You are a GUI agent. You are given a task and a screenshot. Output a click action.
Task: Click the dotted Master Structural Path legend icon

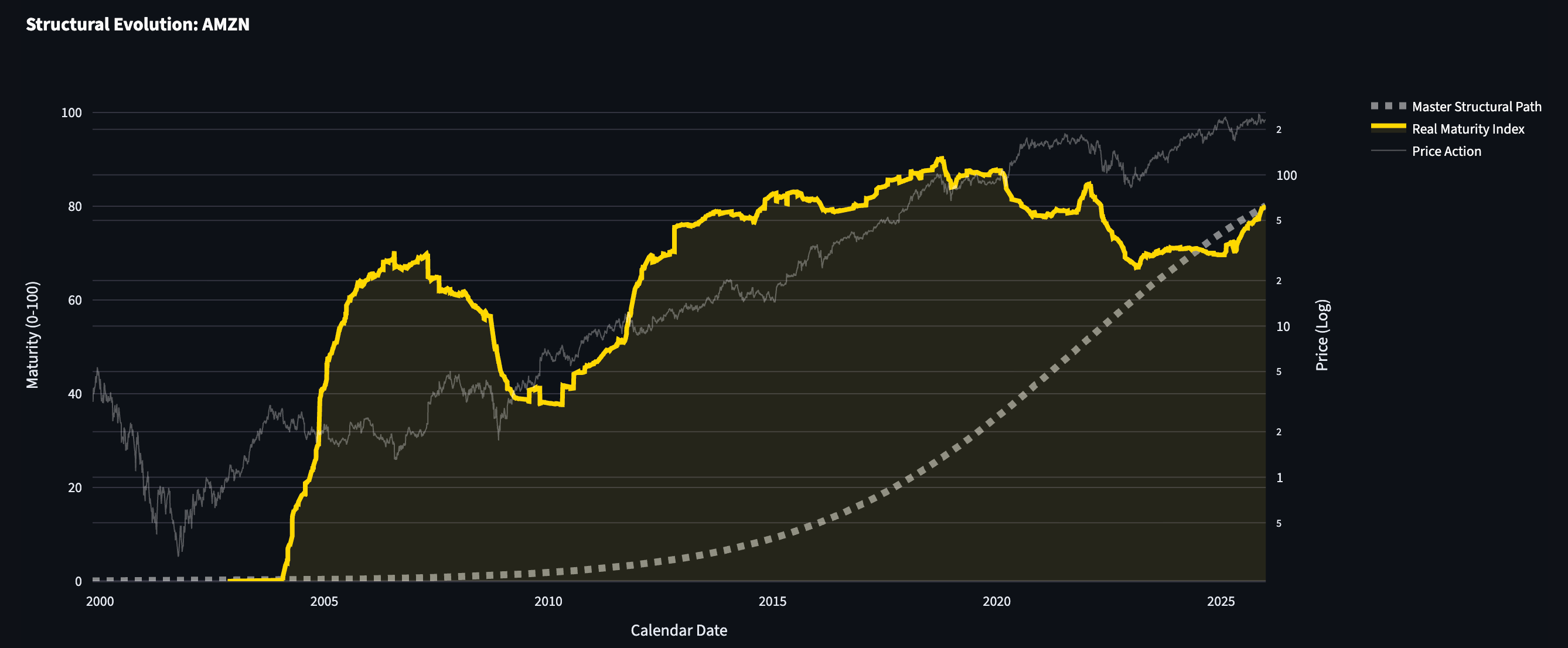pyautogui.click(x=1388, y=106)
